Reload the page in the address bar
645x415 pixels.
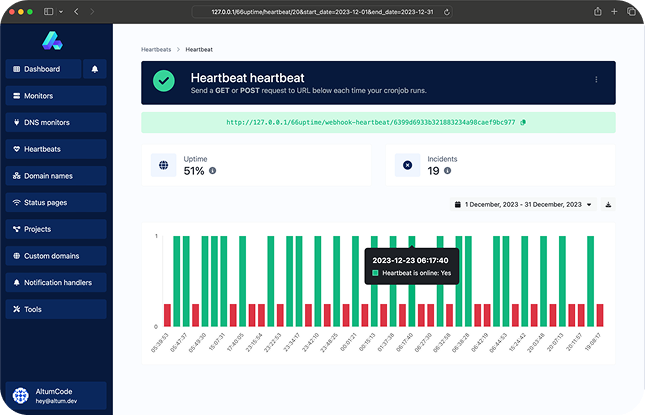[x=446, y=11]
